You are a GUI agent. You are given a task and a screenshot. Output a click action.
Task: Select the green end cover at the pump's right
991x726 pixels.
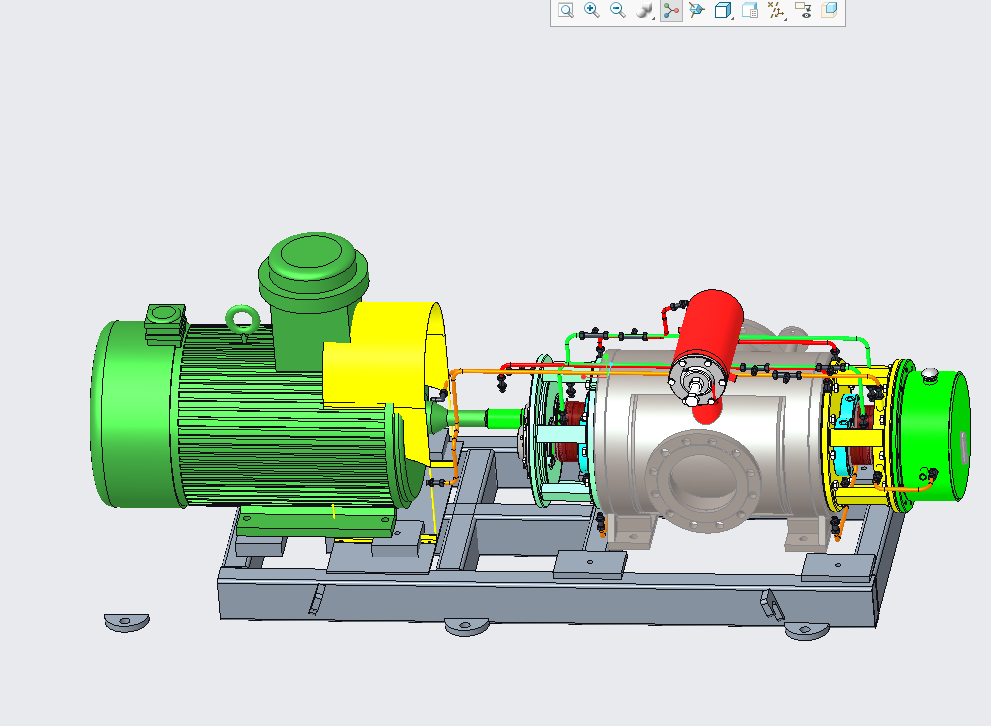934,436
